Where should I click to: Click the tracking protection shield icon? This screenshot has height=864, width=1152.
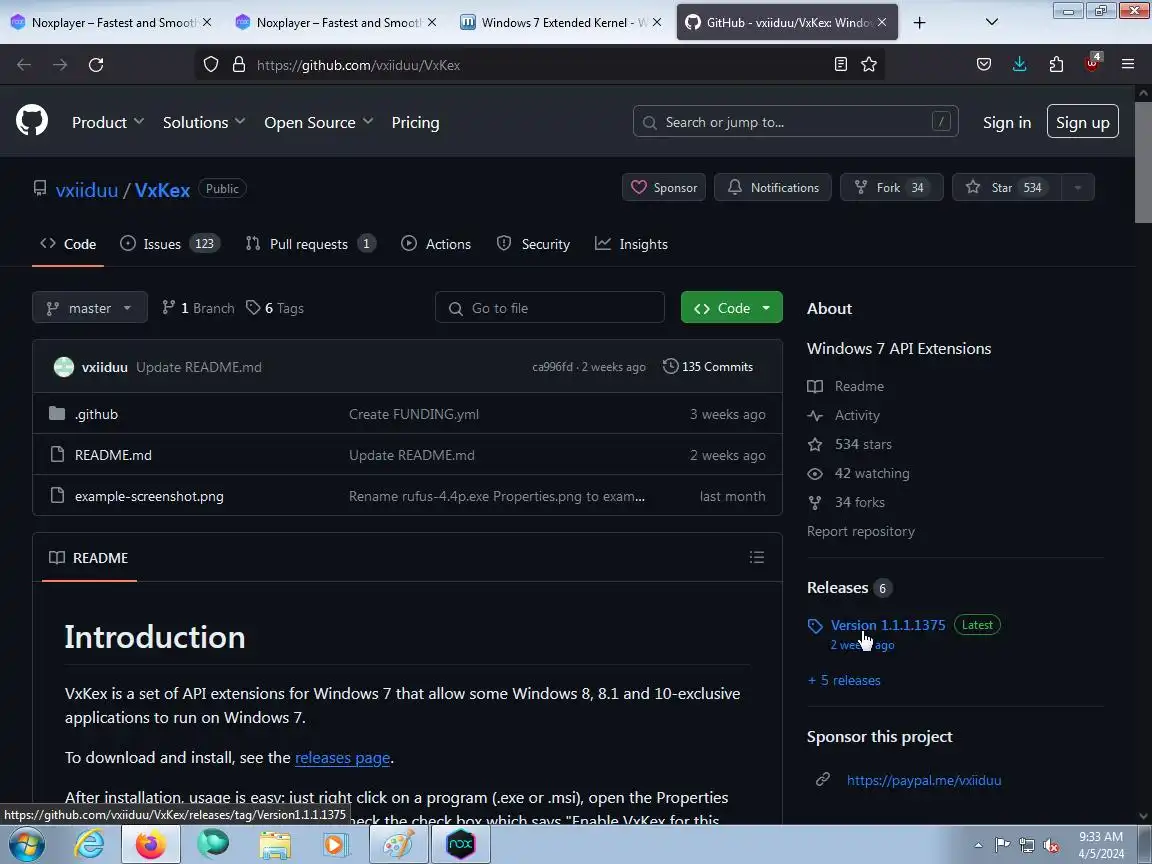[211, 65]
